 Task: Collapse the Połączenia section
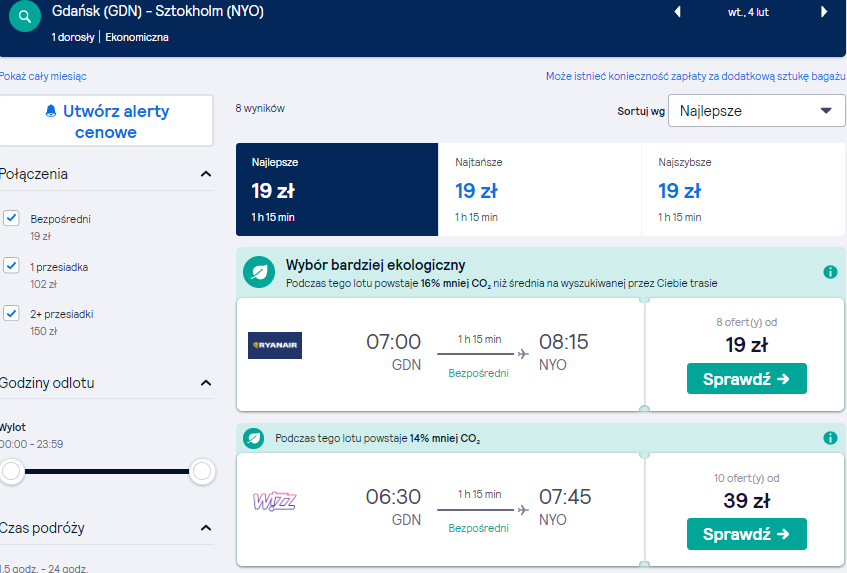(206, 174)
